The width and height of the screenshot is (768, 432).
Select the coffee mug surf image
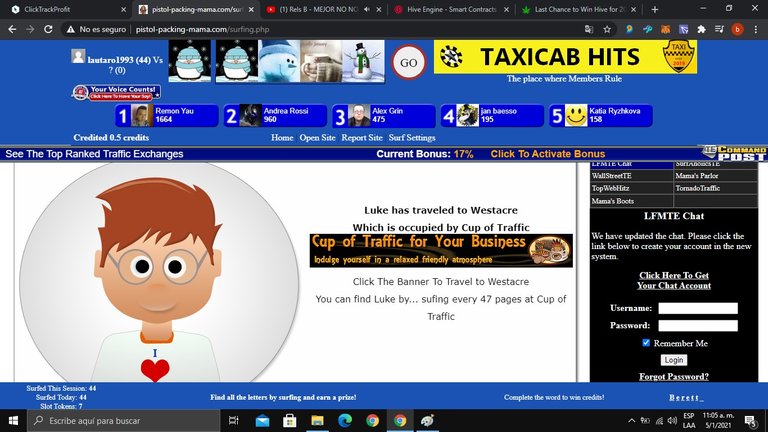321,61
